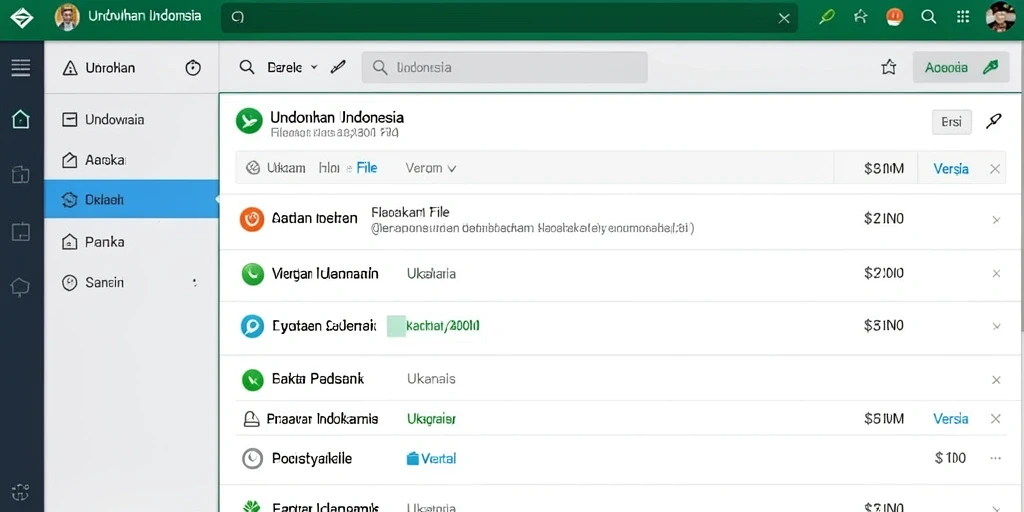Expand the Verom dropdown
This screenshot has height=512, width=1024.
coord(430,168)
